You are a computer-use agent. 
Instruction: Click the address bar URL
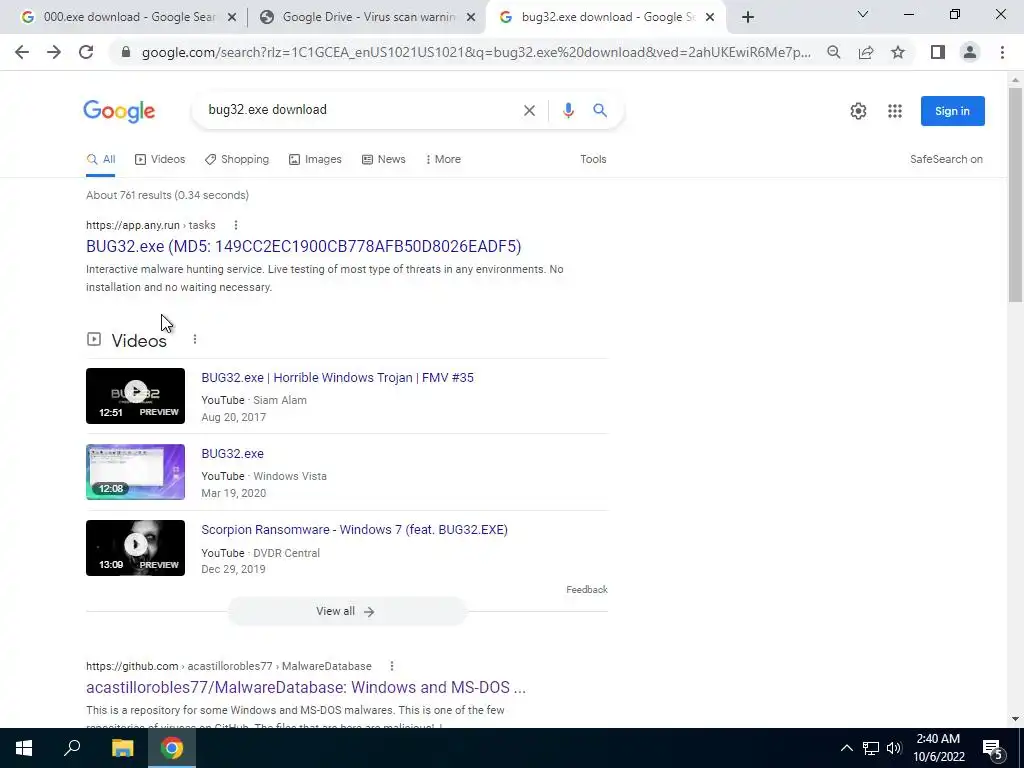(477, 53)
